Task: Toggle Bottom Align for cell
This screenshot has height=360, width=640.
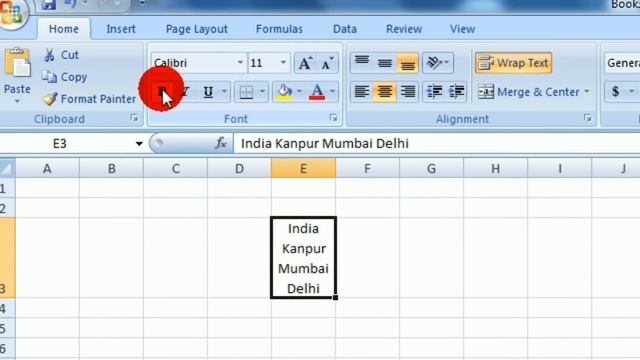Action: pos(407,63)
